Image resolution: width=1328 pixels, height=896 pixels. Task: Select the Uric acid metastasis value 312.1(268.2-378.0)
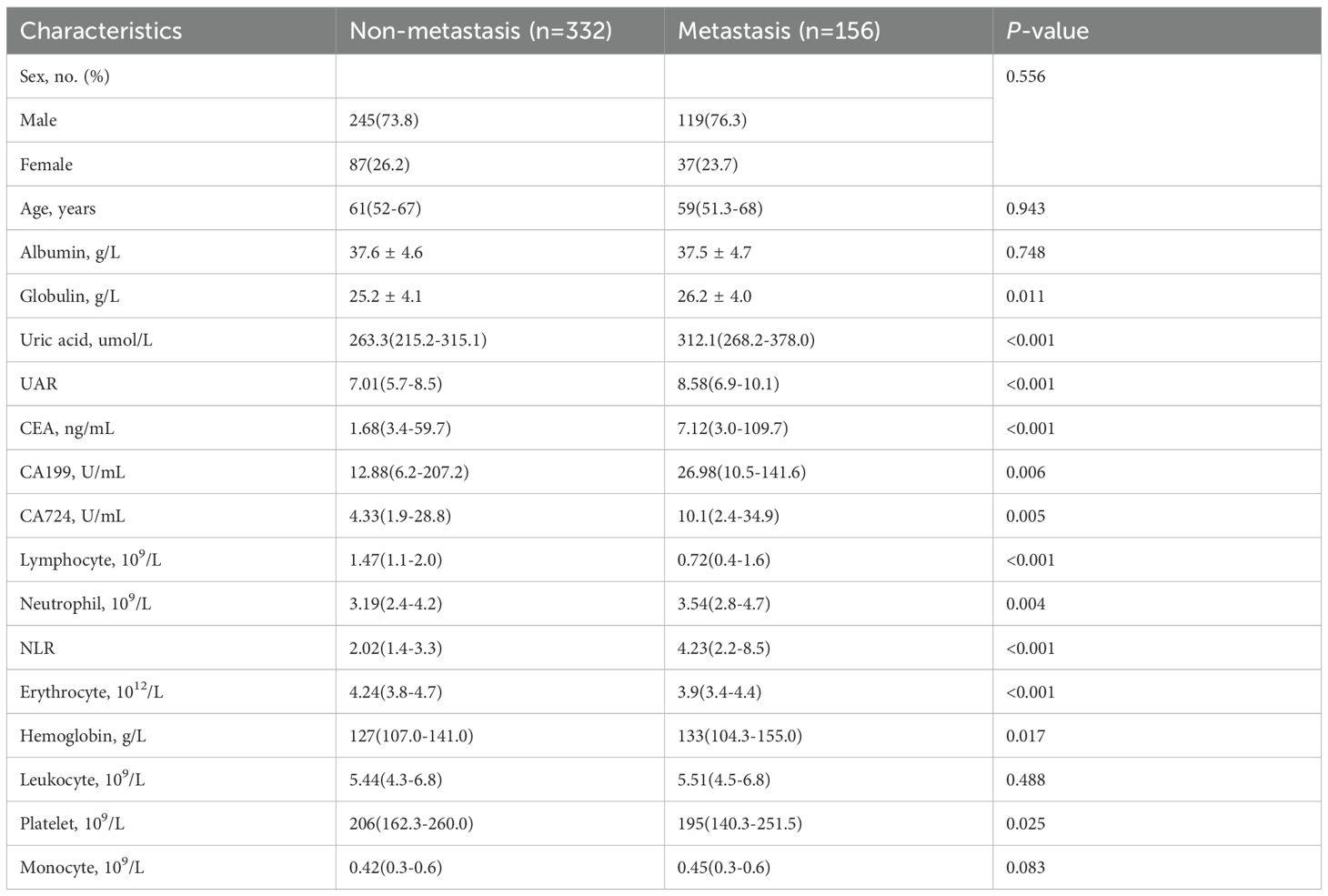point(746,340)
